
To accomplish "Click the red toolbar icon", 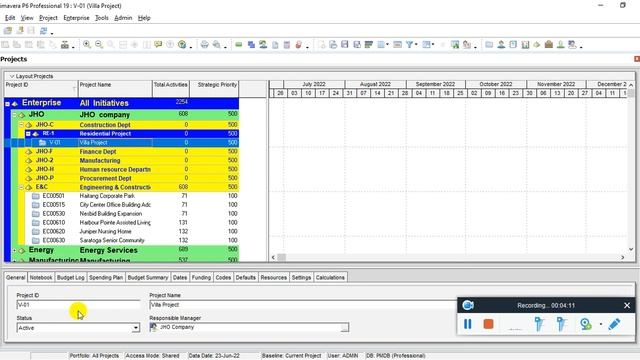I will tap(298, 44).
